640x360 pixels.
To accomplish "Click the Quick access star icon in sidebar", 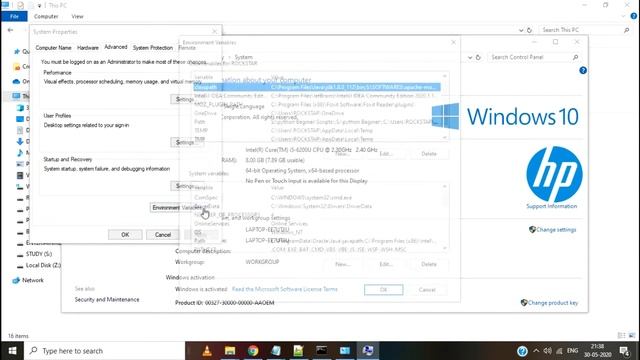I will tap(17, 51).
